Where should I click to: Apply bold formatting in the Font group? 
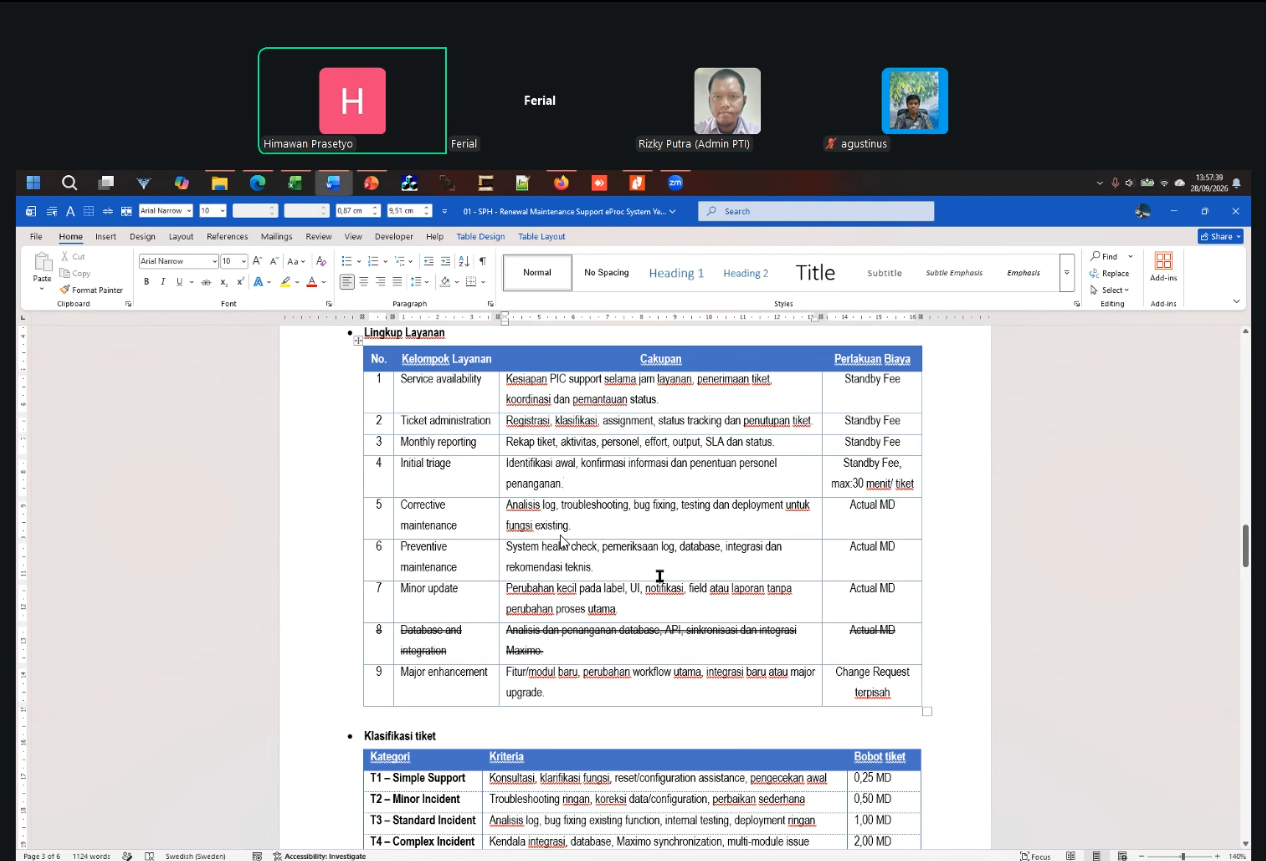click(x=146, y=282)
